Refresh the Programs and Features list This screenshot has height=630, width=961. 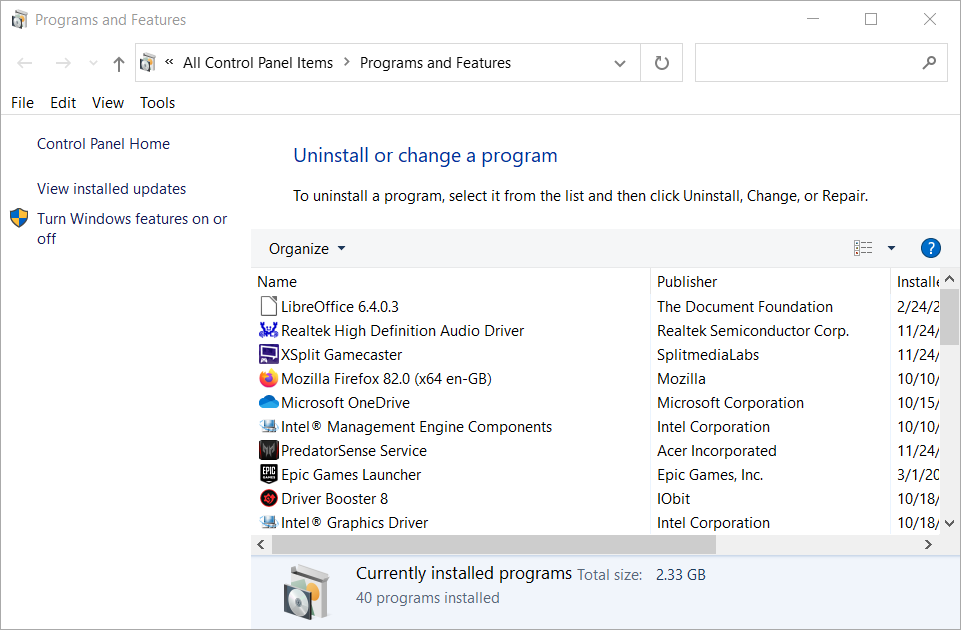[x=661, y=63]
